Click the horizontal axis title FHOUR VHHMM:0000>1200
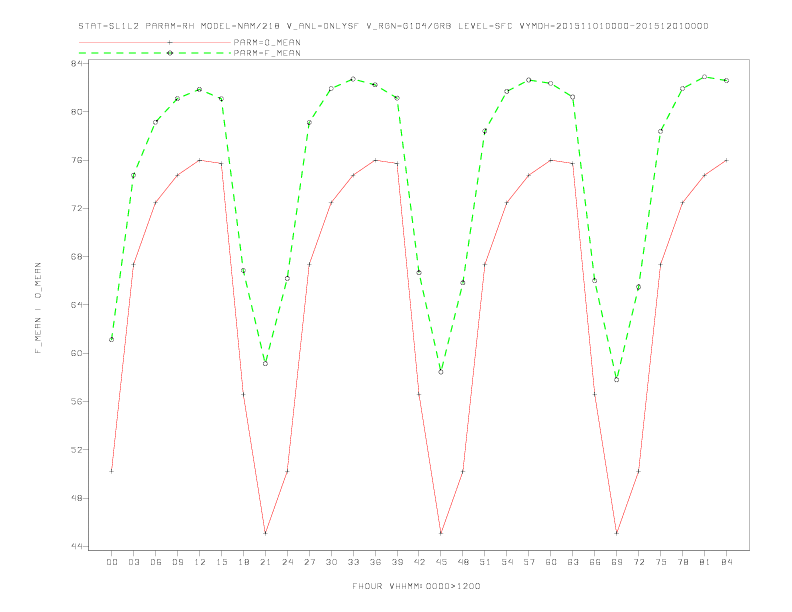This screenshot has width=792, height=612. coord(416,586)
